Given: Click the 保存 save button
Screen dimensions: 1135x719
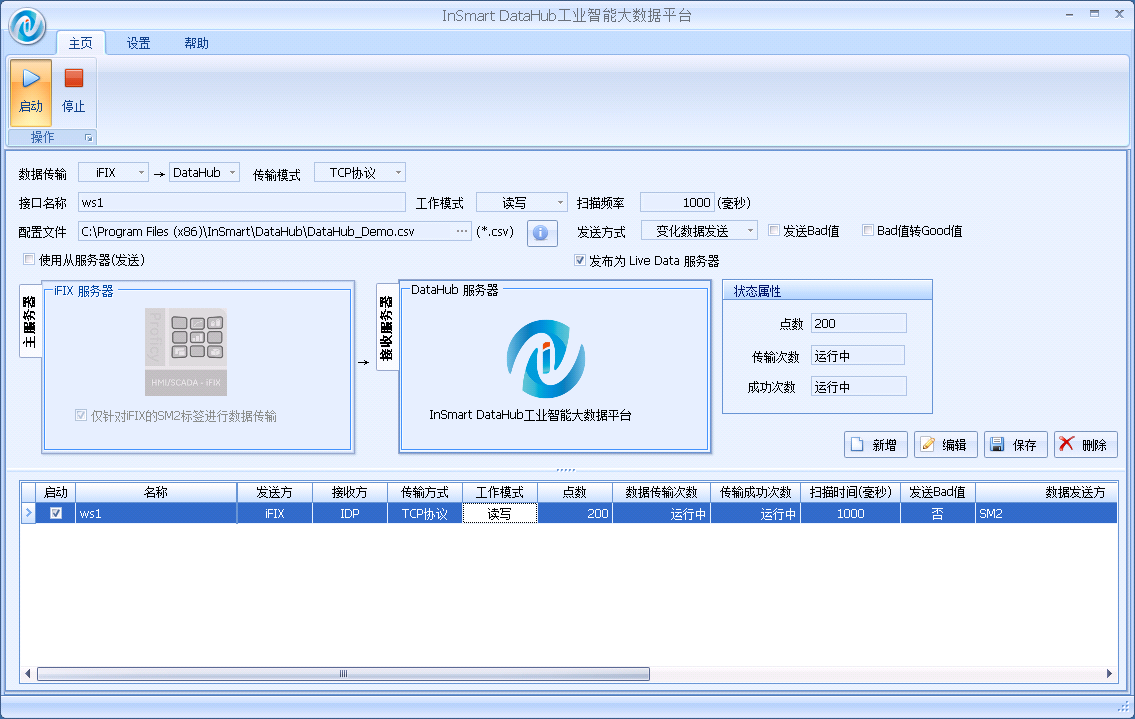Looking at the screenshot, I should 1015,445.
